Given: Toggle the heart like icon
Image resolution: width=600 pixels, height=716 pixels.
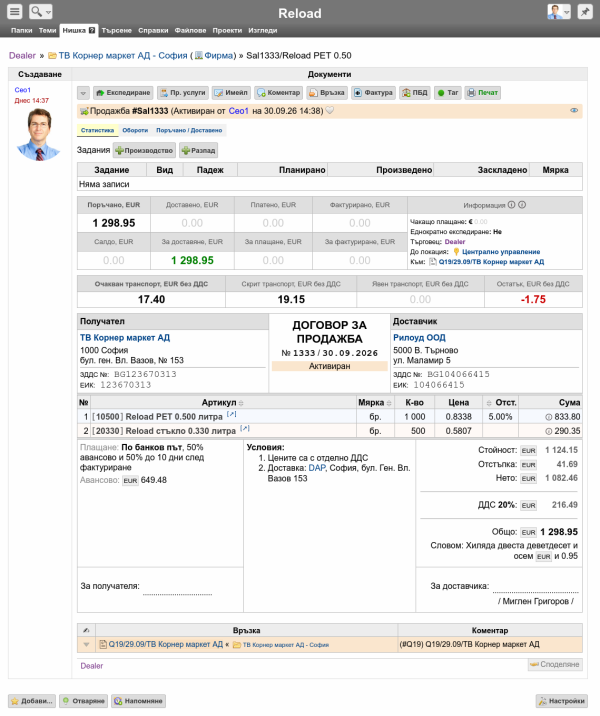Looking at the screenshot, I should [x=330, y=111].
